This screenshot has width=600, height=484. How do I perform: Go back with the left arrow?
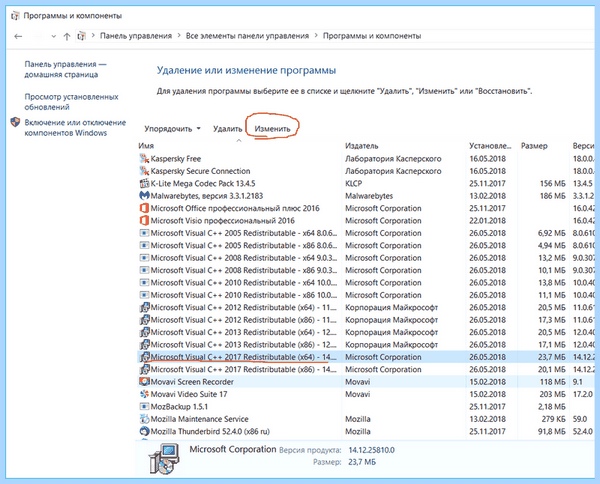18,36
